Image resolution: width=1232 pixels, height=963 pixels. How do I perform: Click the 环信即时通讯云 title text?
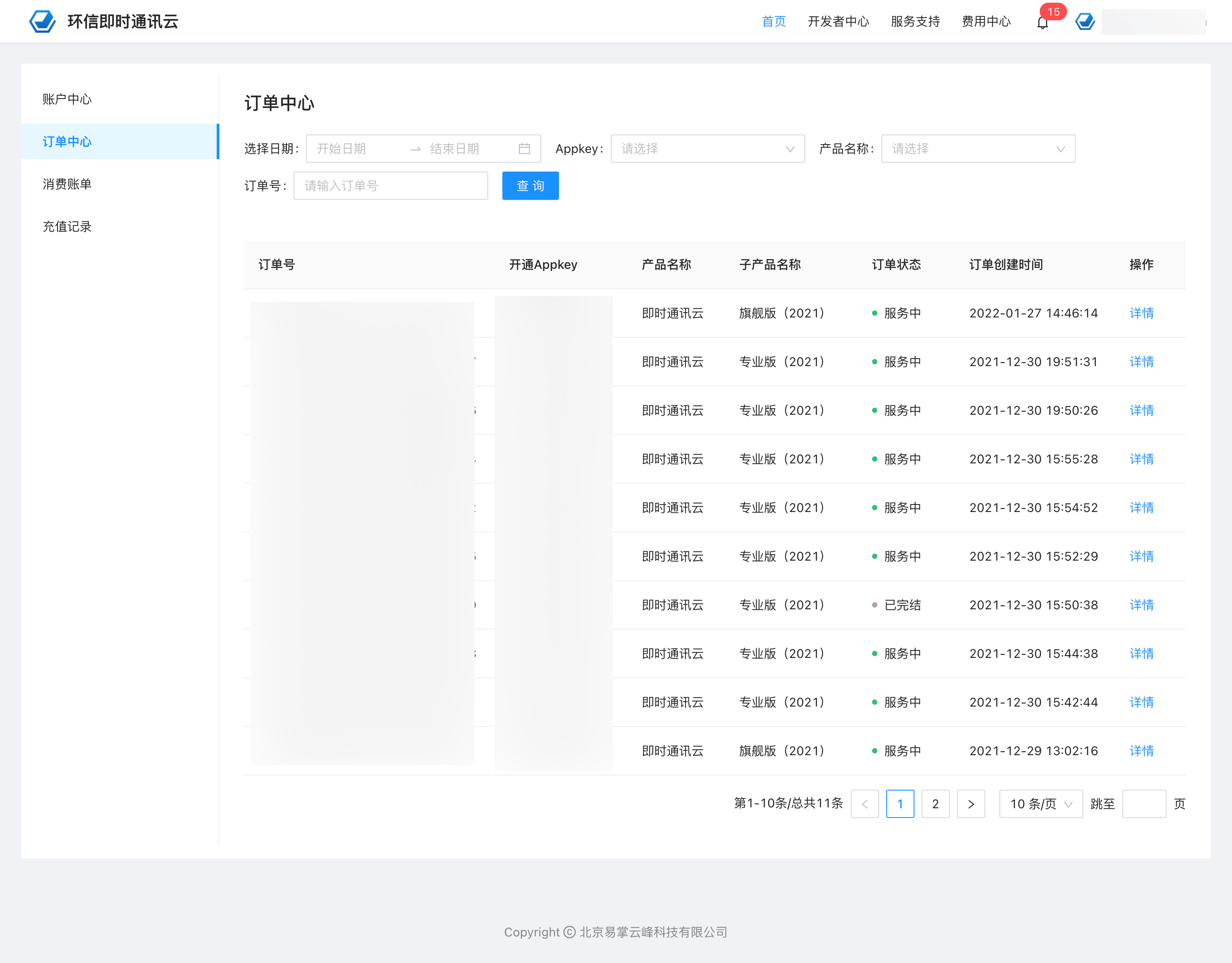123,21
